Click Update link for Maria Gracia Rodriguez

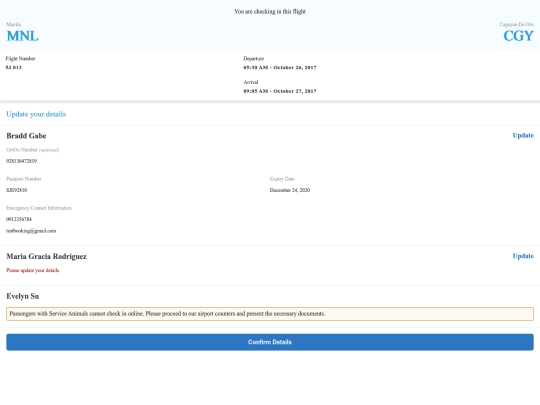click(x=523, y=256)
